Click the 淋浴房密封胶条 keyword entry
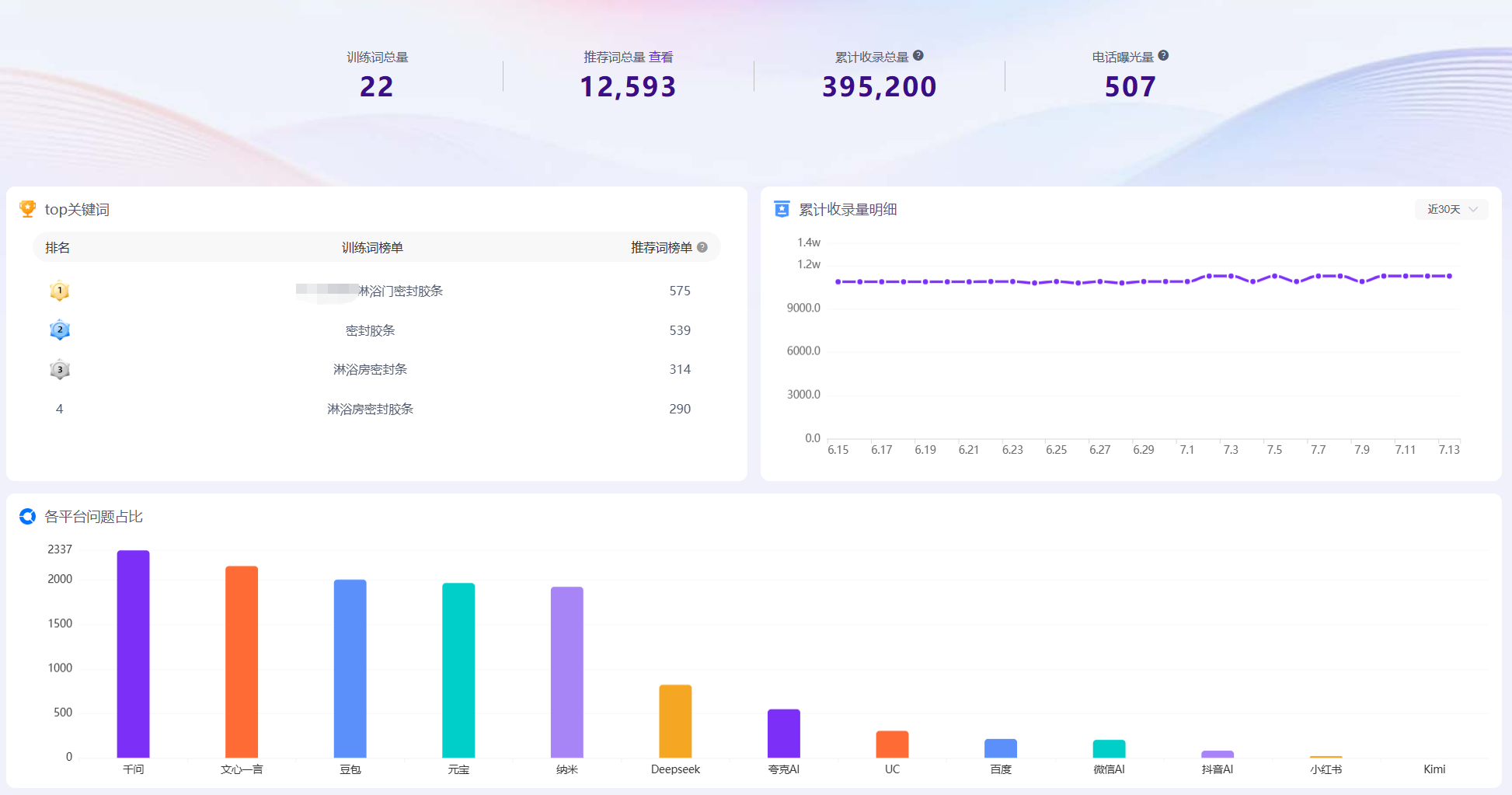 [x=370, y=409]
